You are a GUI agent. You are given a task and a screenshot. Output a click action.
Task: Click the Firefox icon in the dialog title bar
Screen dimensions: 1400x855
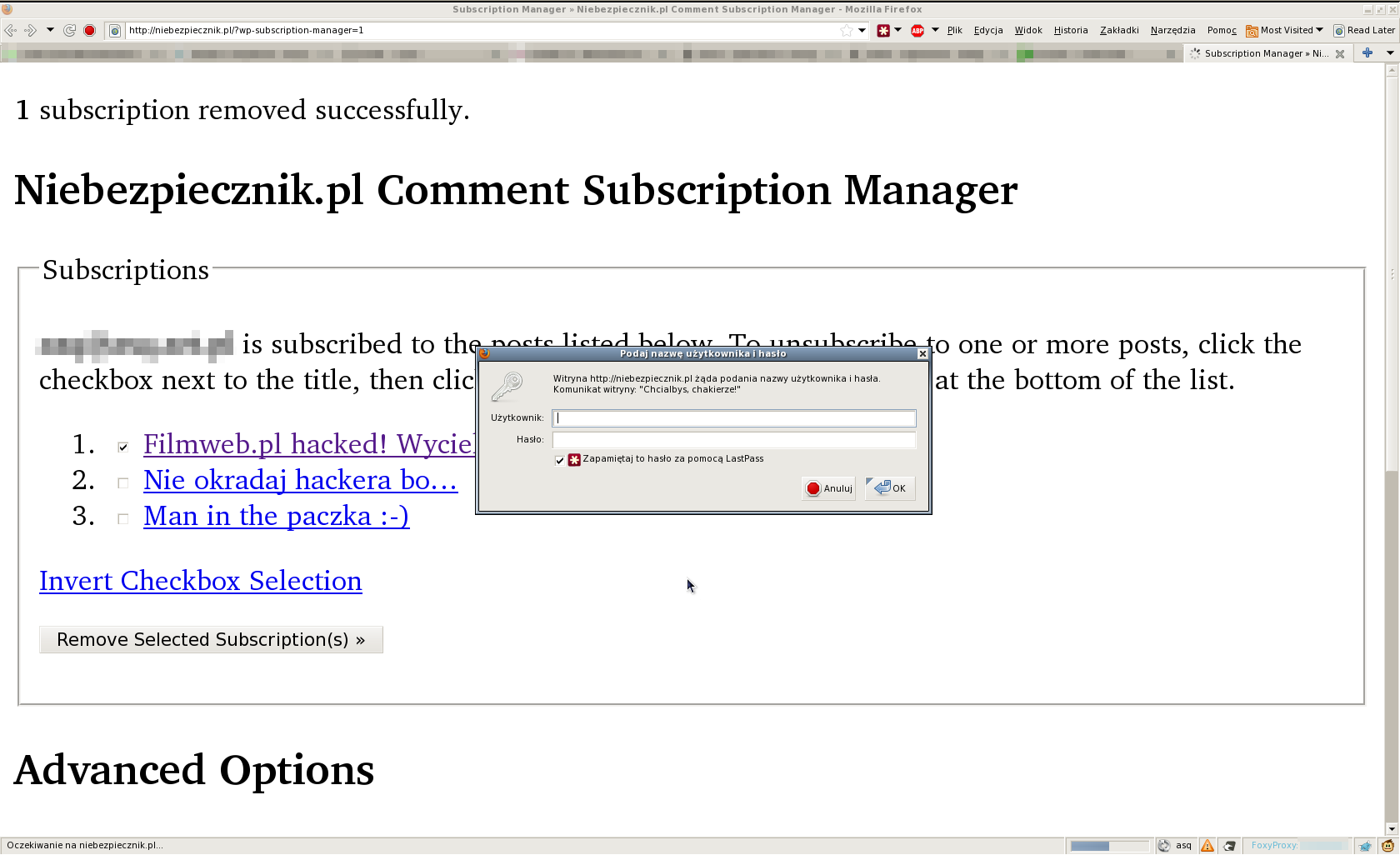click(x=485, y=354)
